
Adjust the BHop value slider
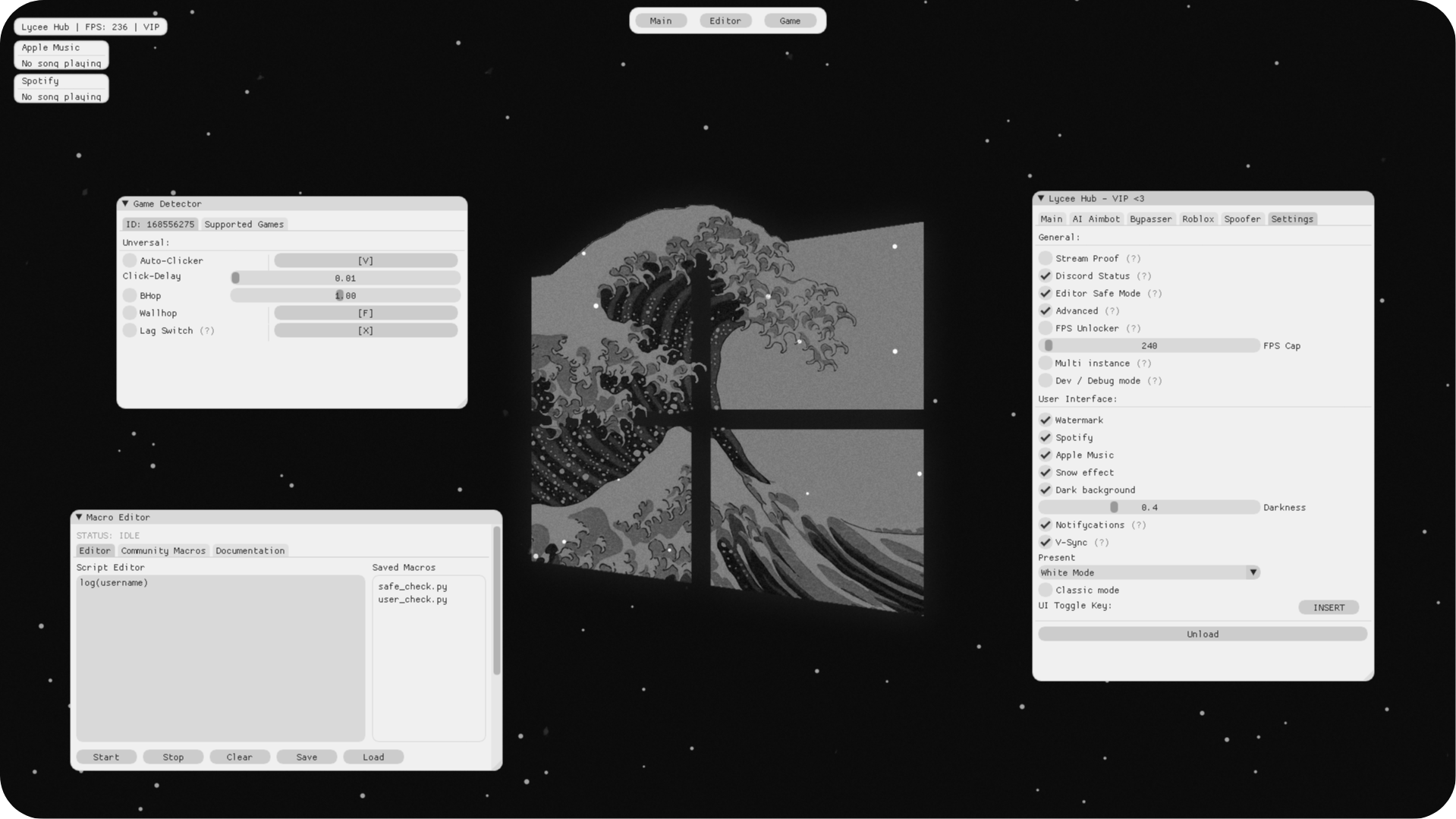pos(345,295)
